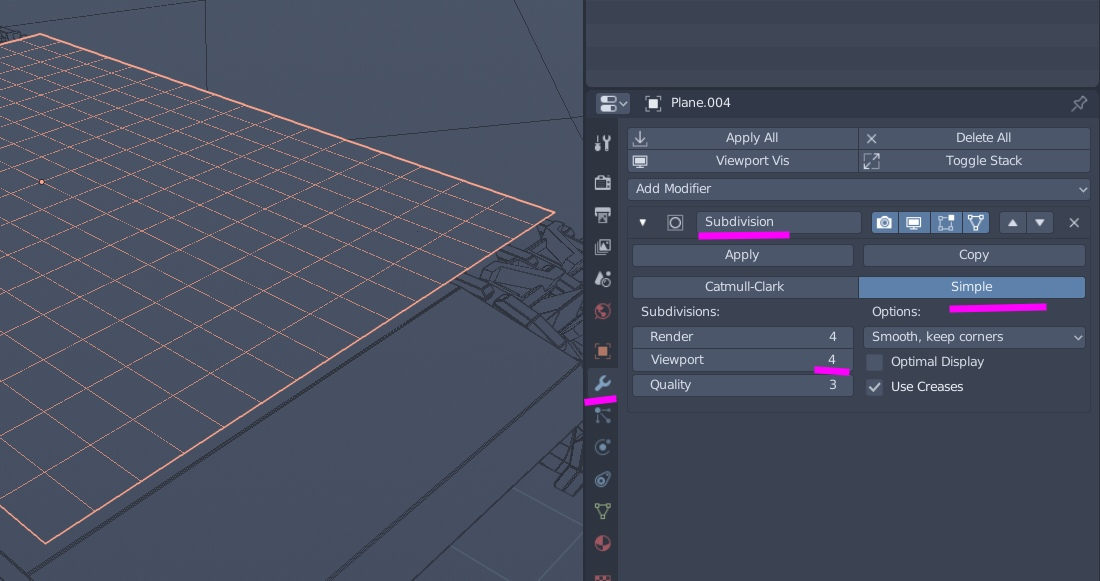Viewport: 1100px width, 581px height.
Task: Click the Plane.004 object icon
Action: (x=652, y=104)
